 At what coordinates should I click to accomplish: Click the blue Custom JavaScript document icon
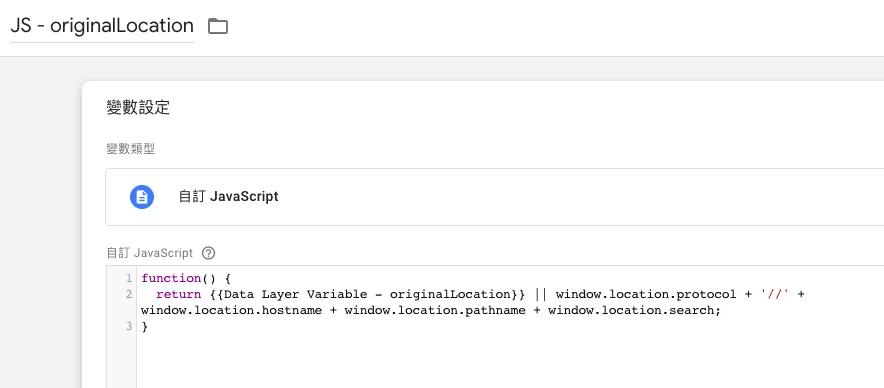142,197
